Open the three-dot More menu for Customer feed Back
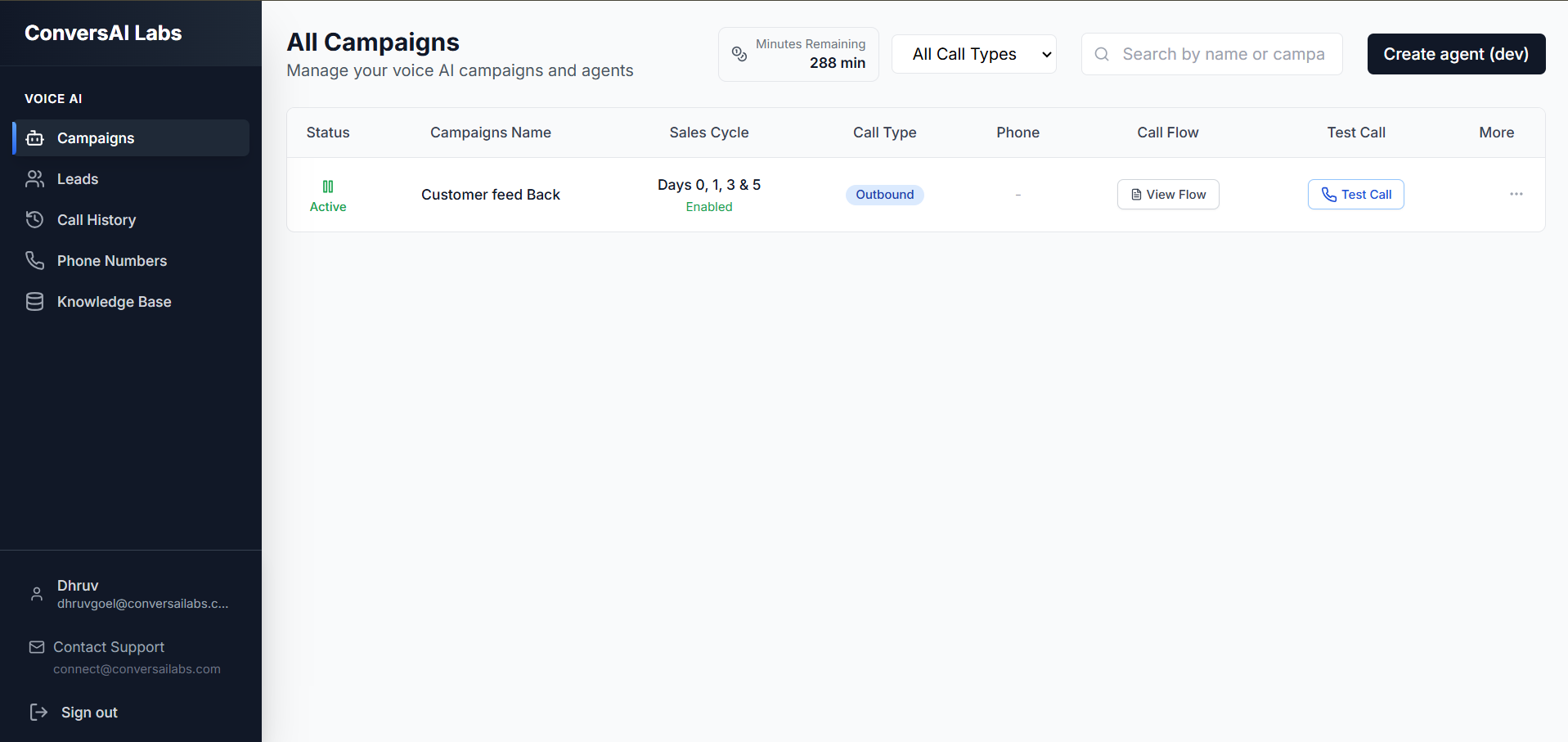Screen dimensions: 1568x742 pos(1516,194)
